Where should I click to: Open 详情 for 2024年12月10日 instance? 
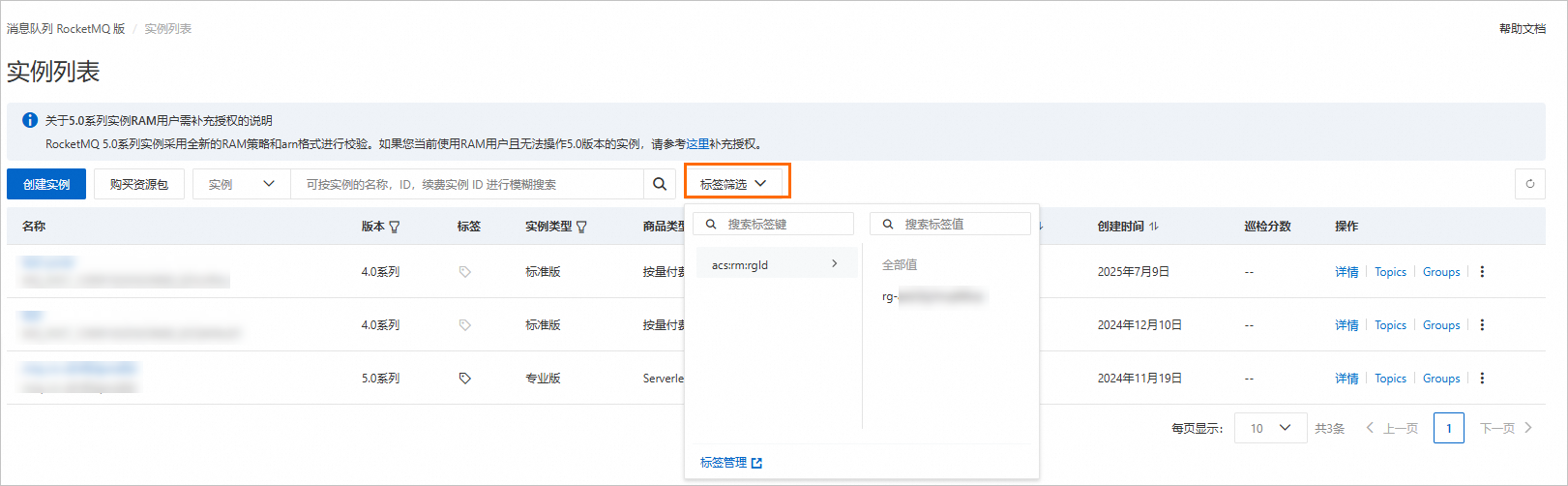tap(1346, 325)
